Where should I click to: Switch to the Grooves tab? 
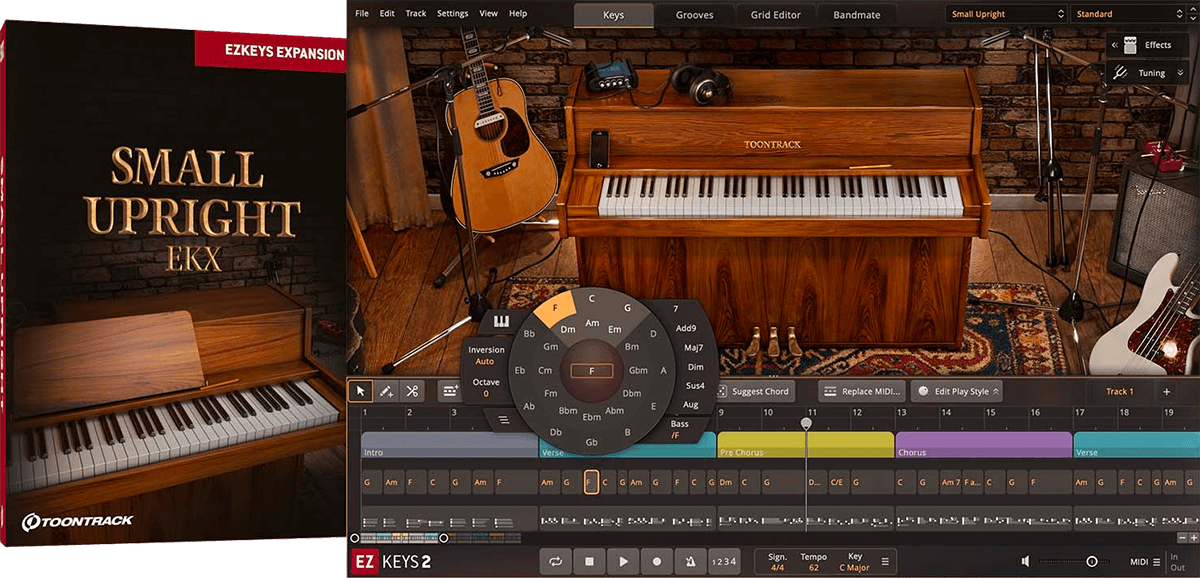coord(695,15)
